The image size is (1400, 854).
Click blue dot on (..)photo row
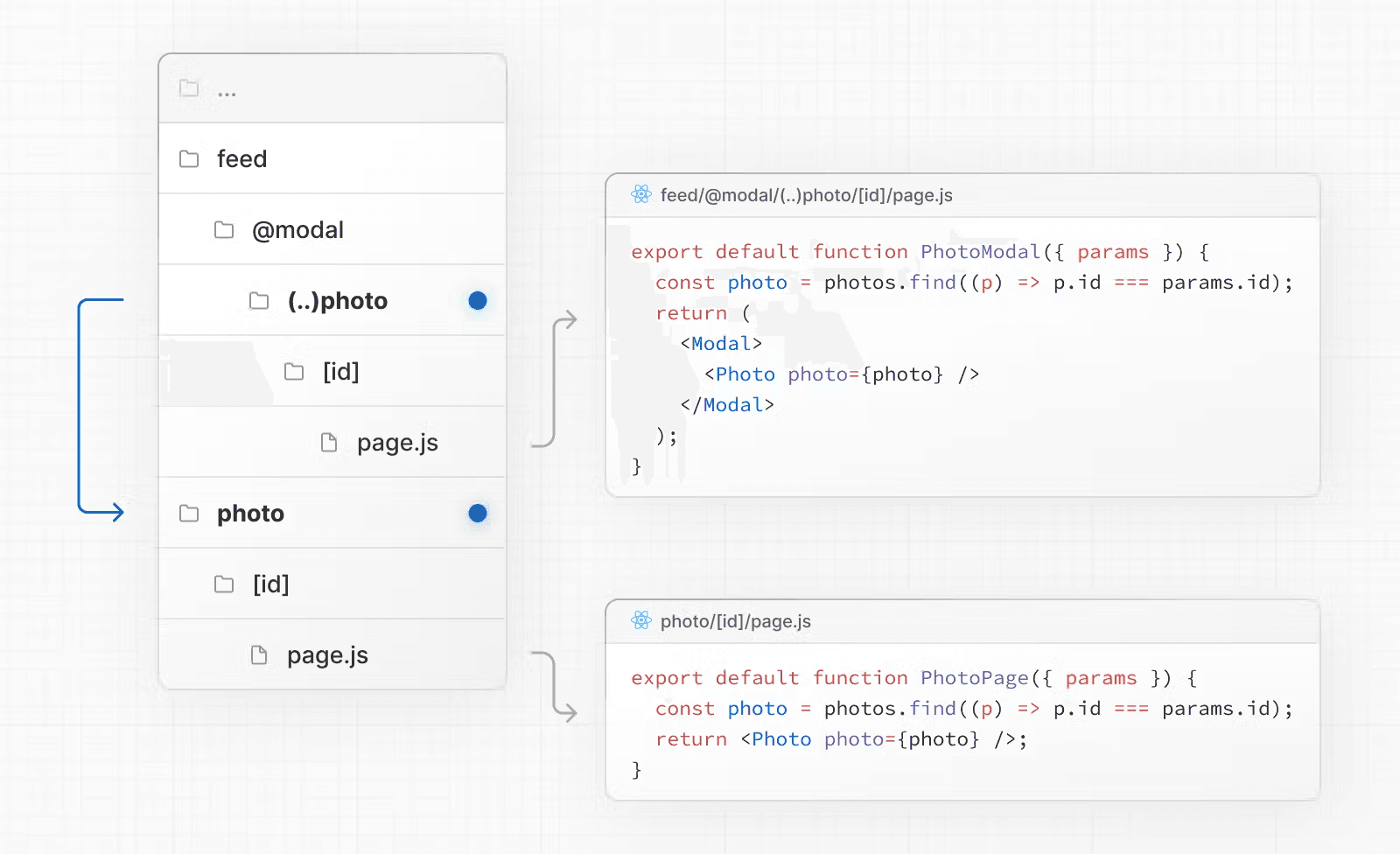pos(478,301)
